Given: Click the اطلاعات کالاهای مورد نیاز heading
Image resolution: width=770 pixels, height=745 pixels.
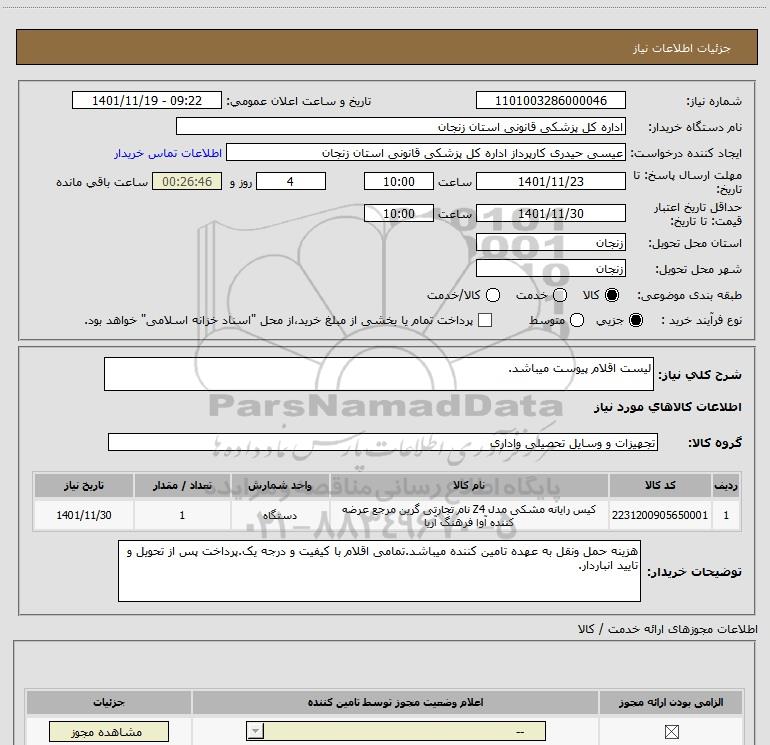Looking at the screenshot, I should (667, 407).
